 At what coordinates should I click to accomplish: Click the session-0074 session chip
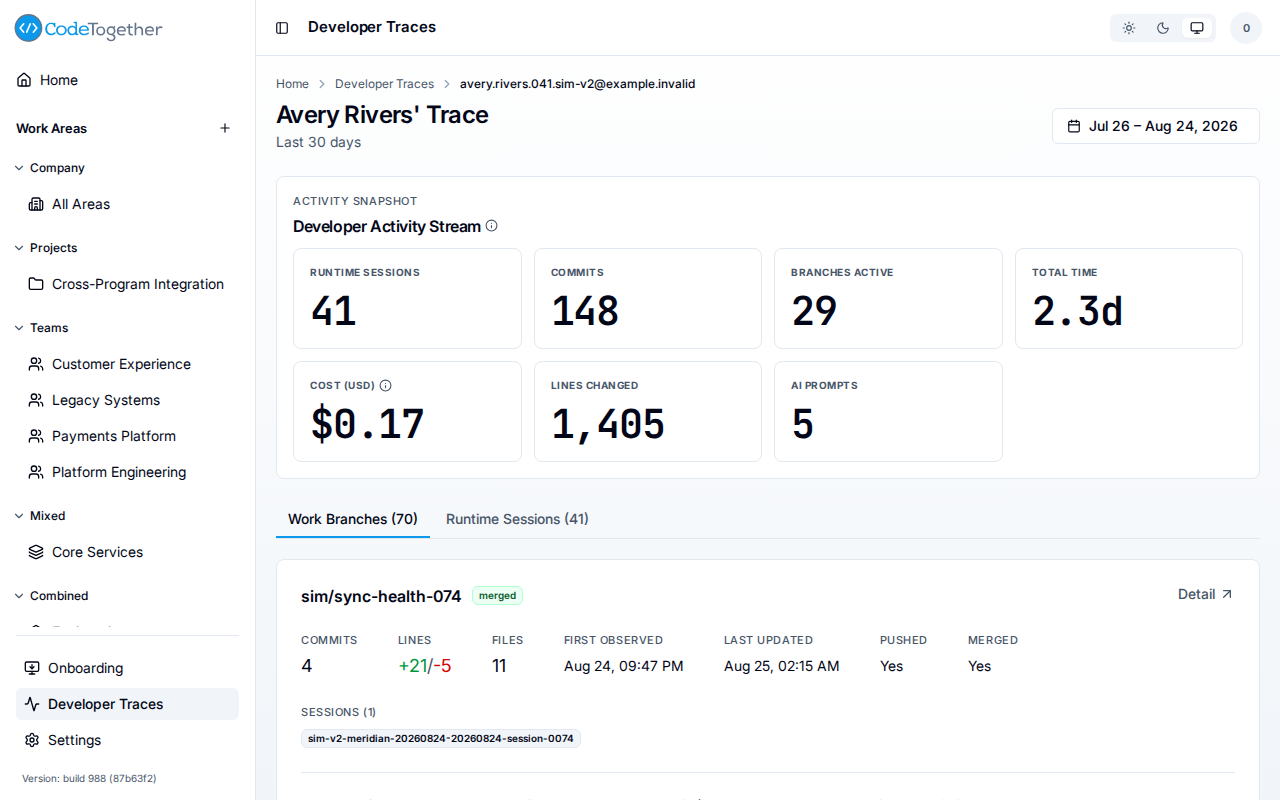click(441, 738)
